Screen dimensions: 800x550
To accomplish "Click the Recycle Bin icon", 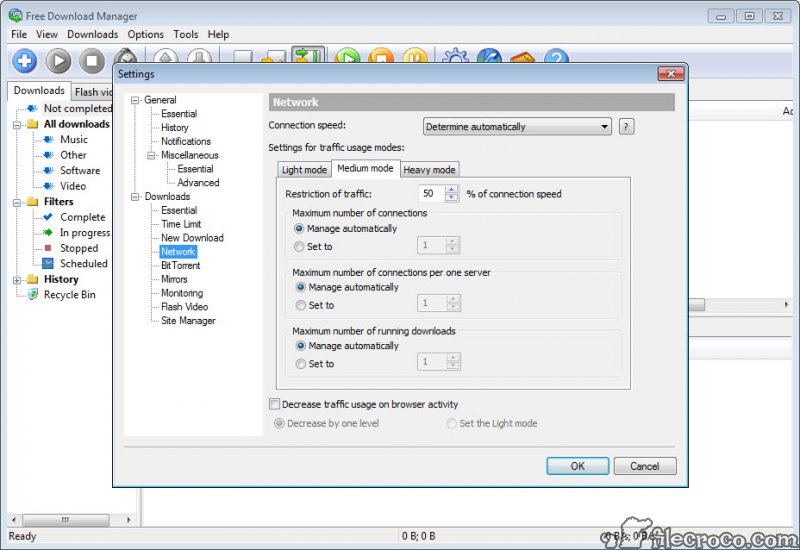I will 33,294.
